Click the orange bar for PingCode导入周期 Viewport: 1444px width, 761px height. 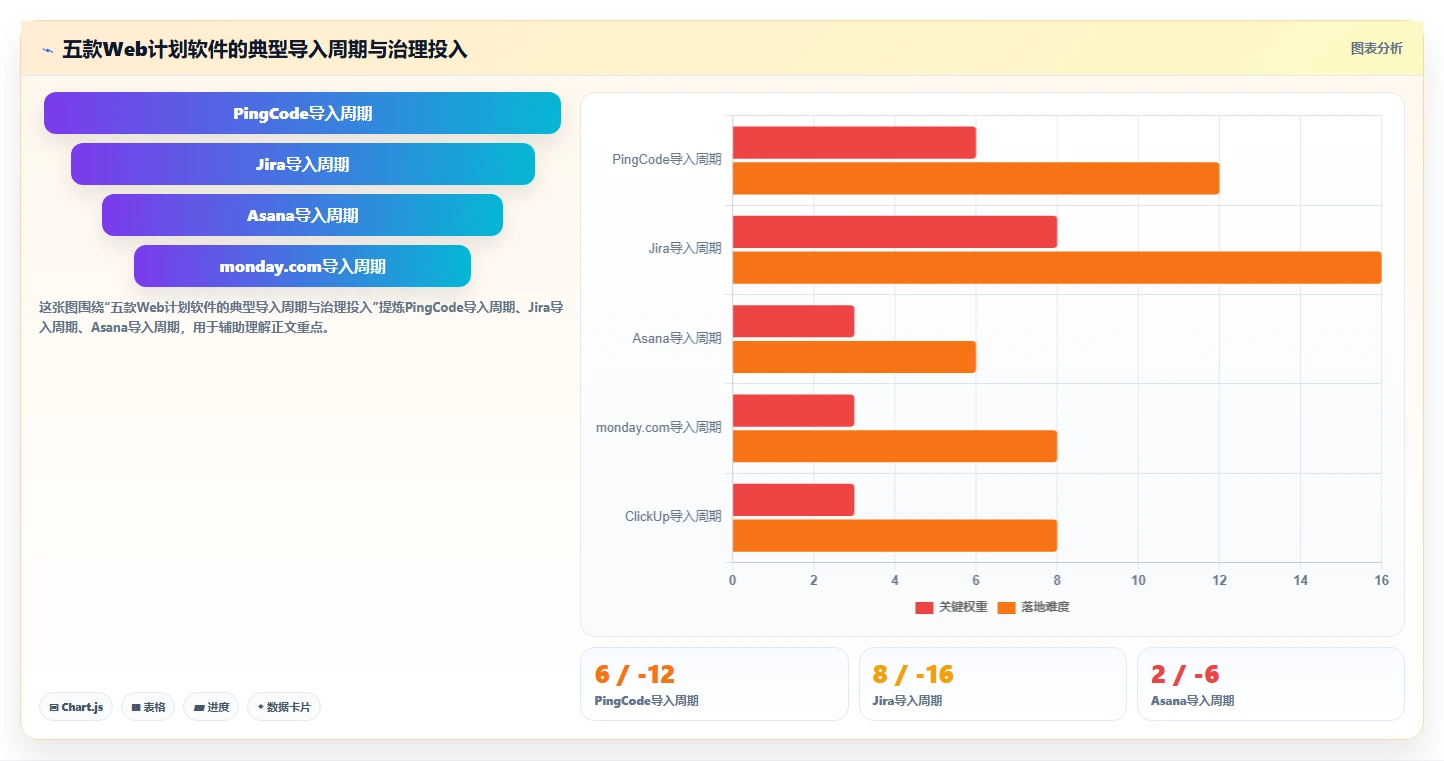976,178
